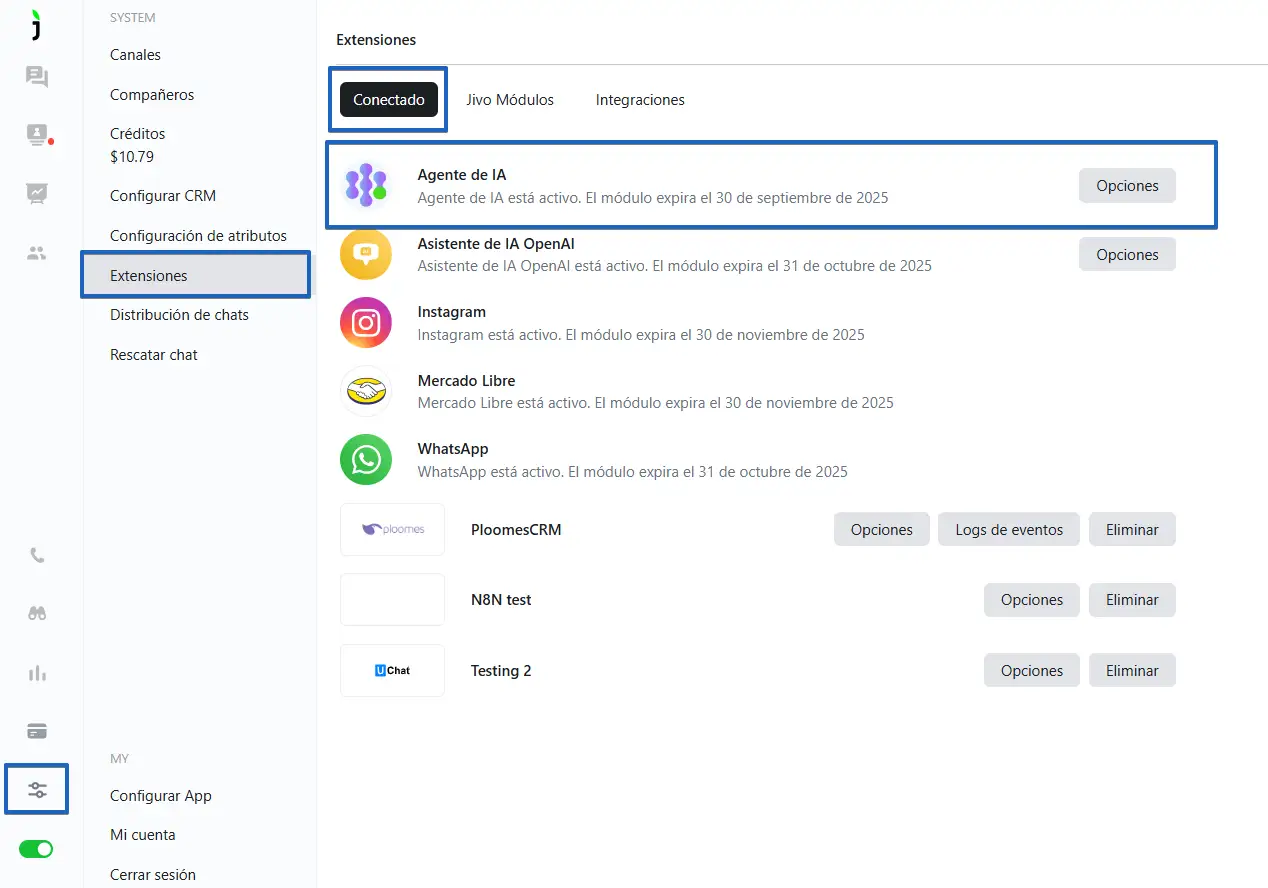This screenshot has height=888, width=1268.
Task: Select the Conectado tab
Action: pyautogui.click(x=389, y=100)
